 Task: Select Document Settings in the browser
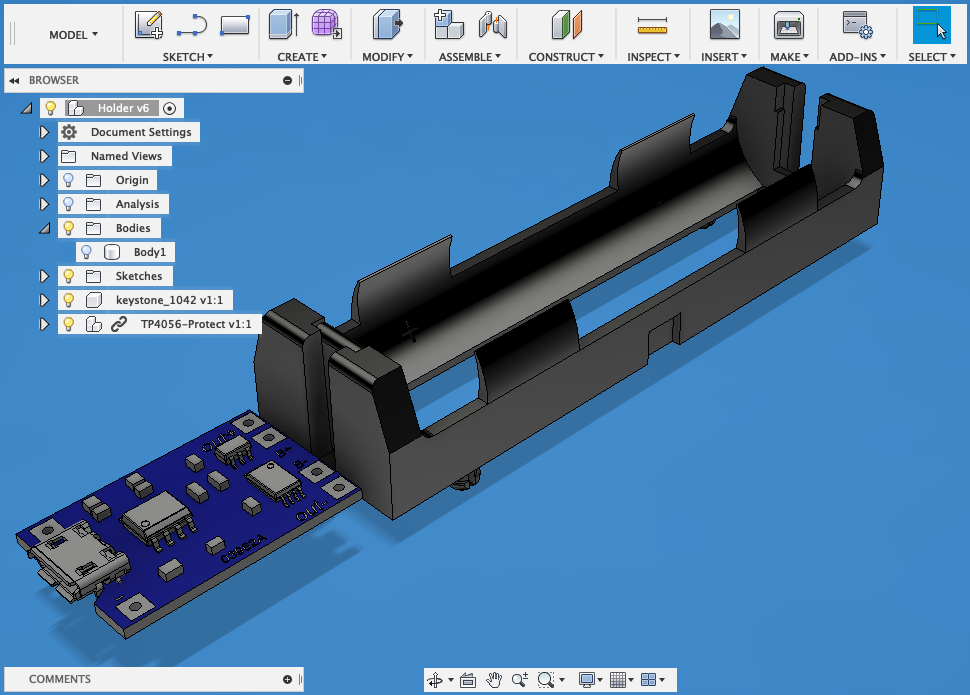point(140,132)
